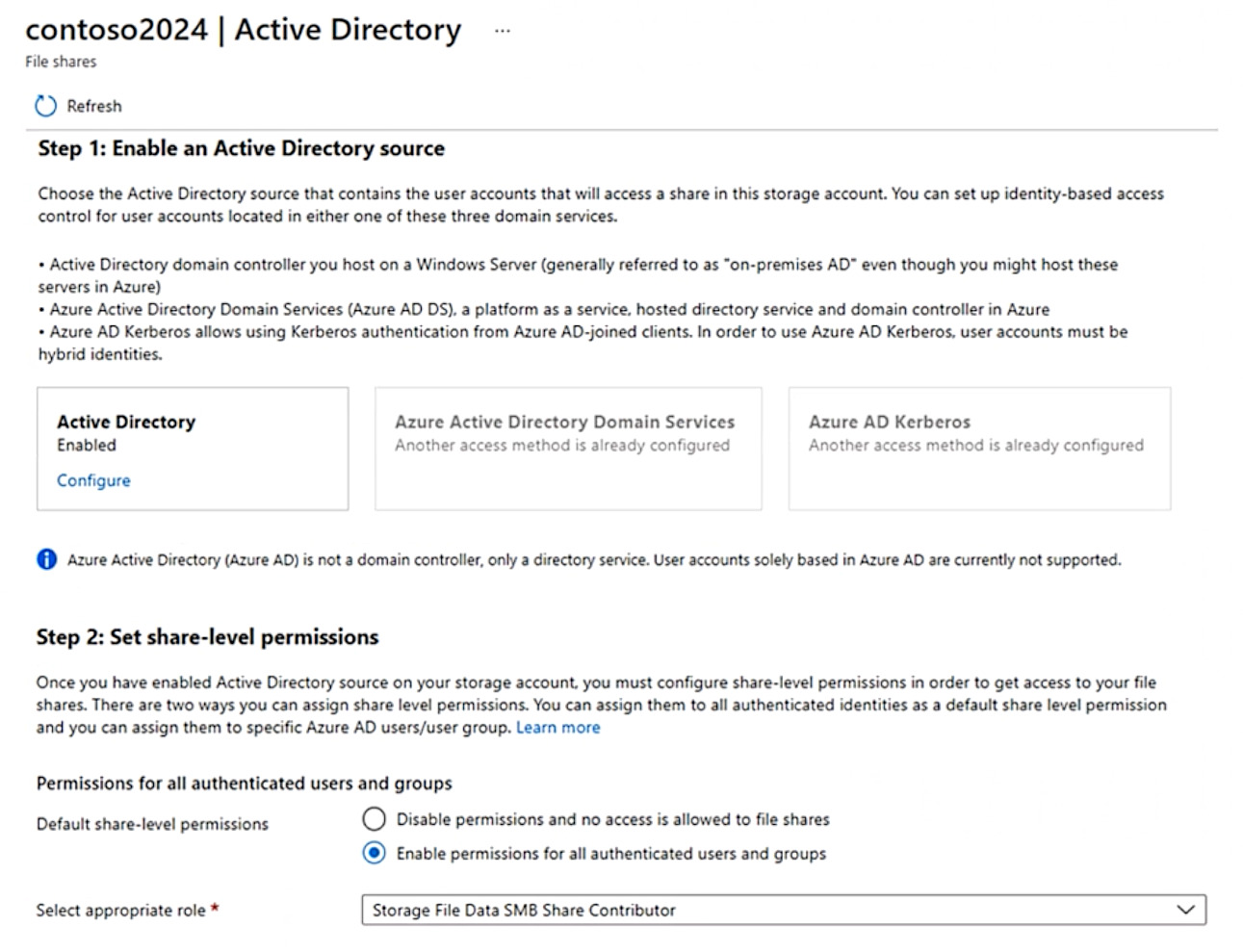
Task: Open the Learn more link
Action: pos(557,728)
